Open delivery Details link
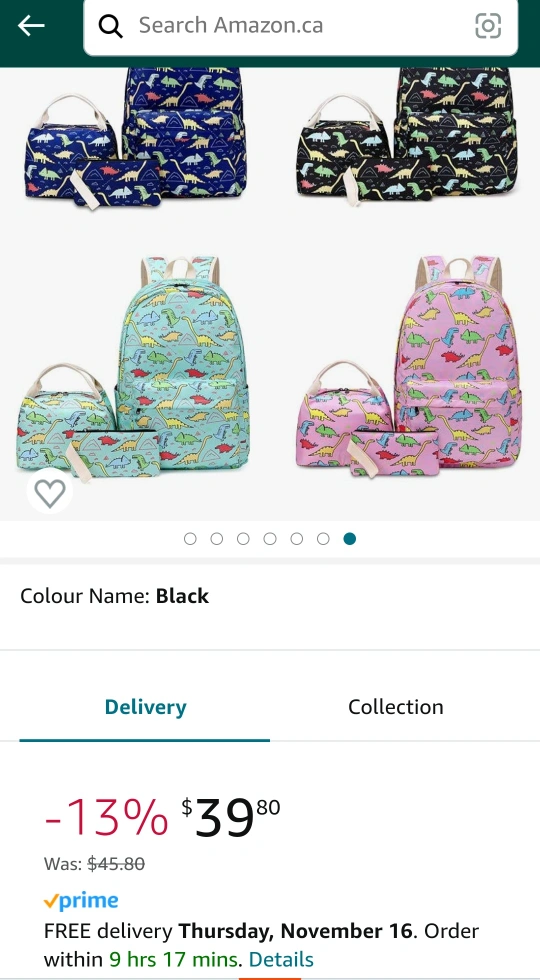540x980 pixels. tap(281, 959)
